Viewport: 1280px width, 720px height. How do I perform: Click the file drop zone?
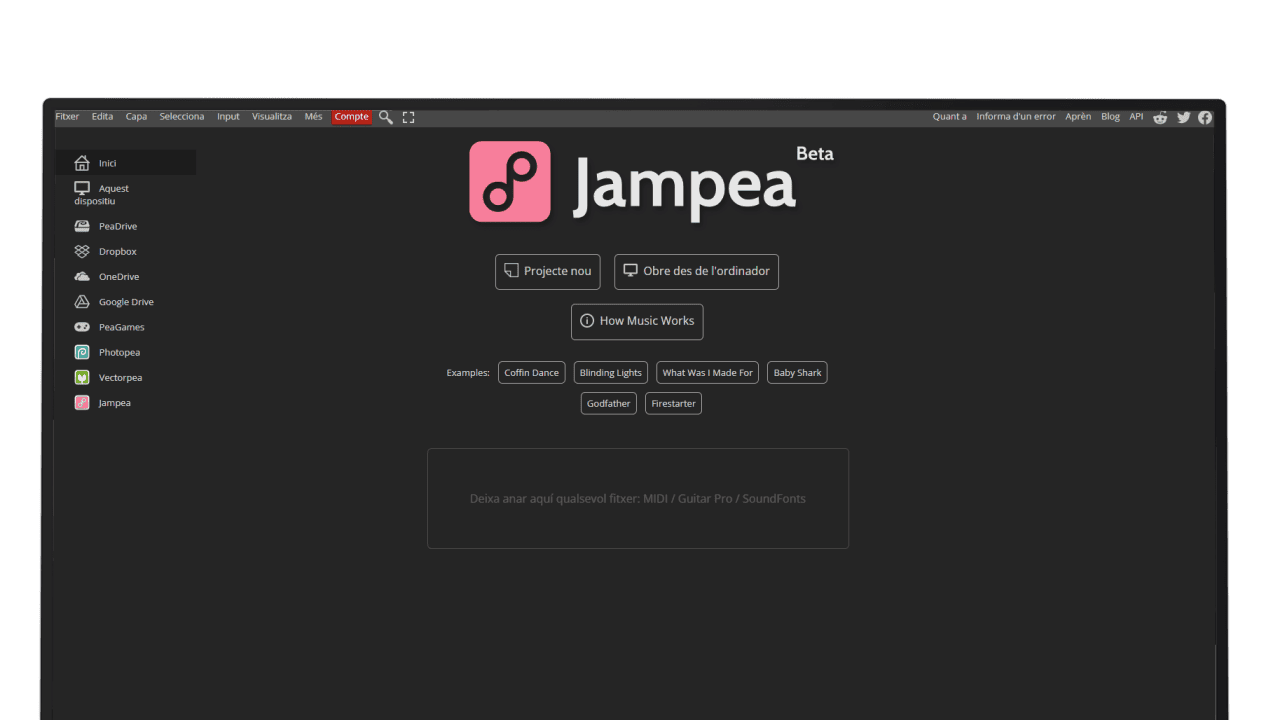(637, 498)
